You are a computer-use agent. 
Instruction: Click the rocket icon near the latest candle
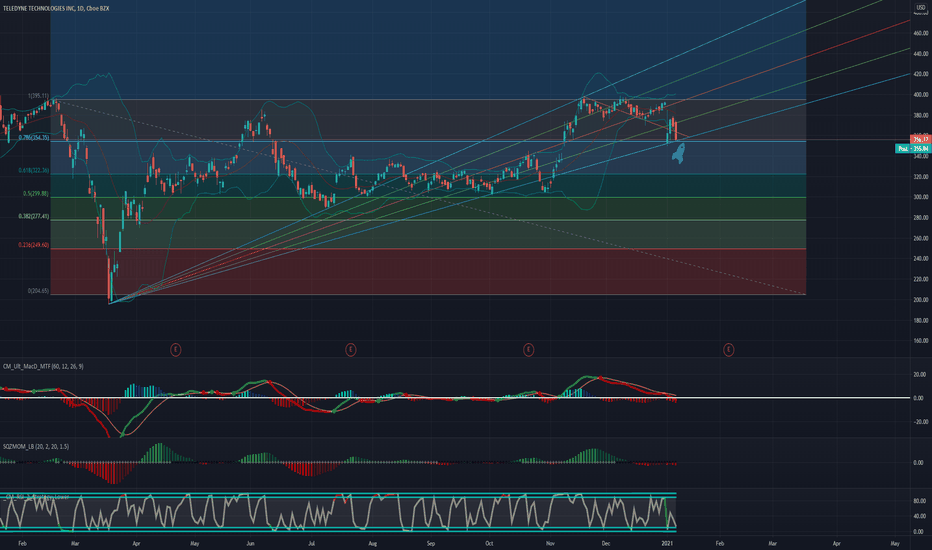click(x=678, y=153)
